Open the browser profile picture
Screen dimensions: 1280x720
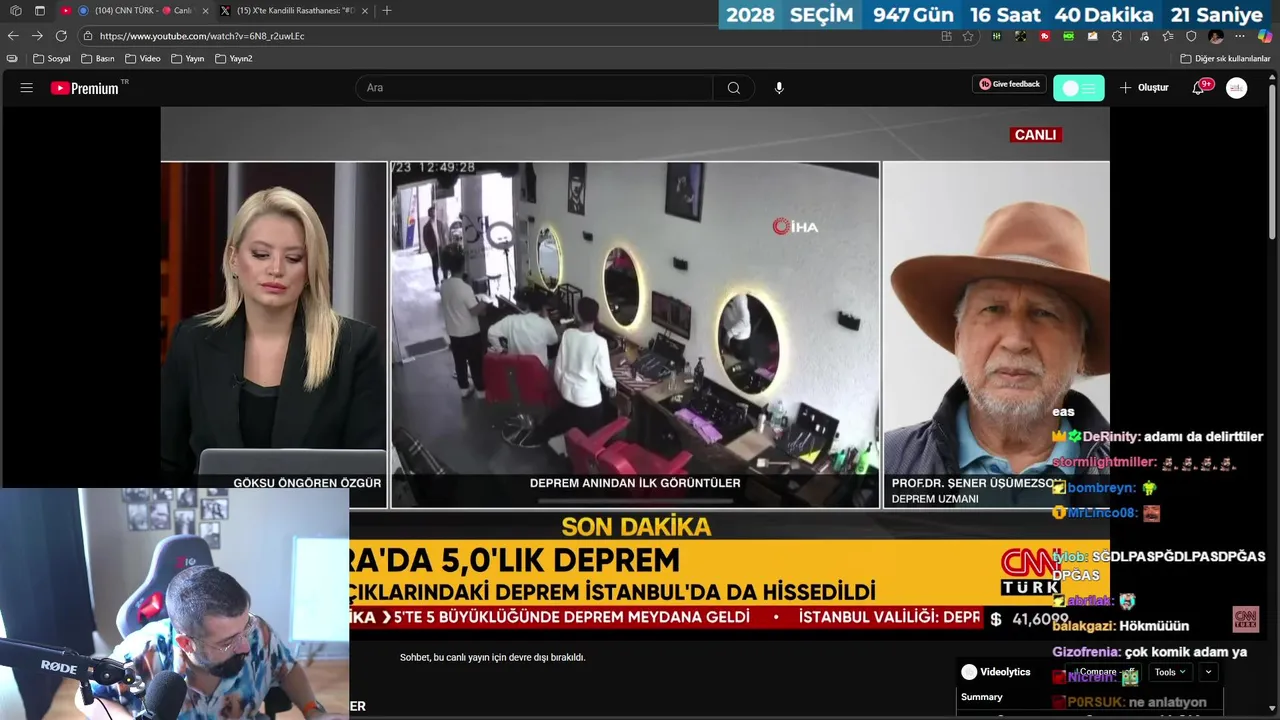[x=1215, y=36]
